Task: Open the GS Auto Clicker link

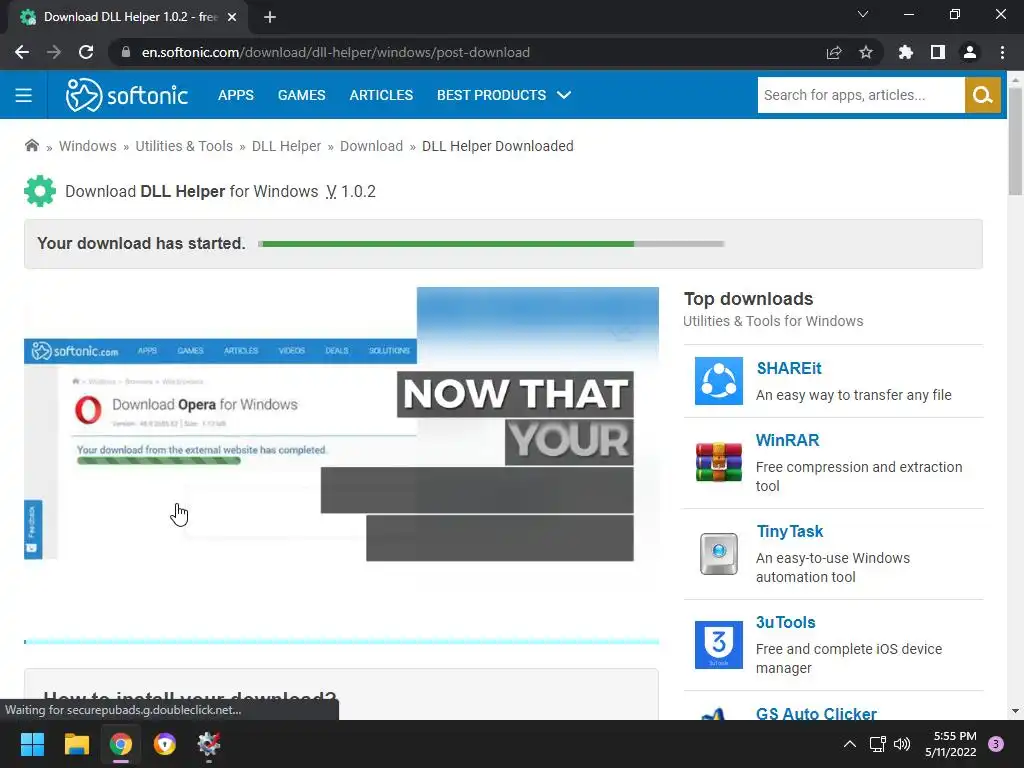Action: (816, 713)
